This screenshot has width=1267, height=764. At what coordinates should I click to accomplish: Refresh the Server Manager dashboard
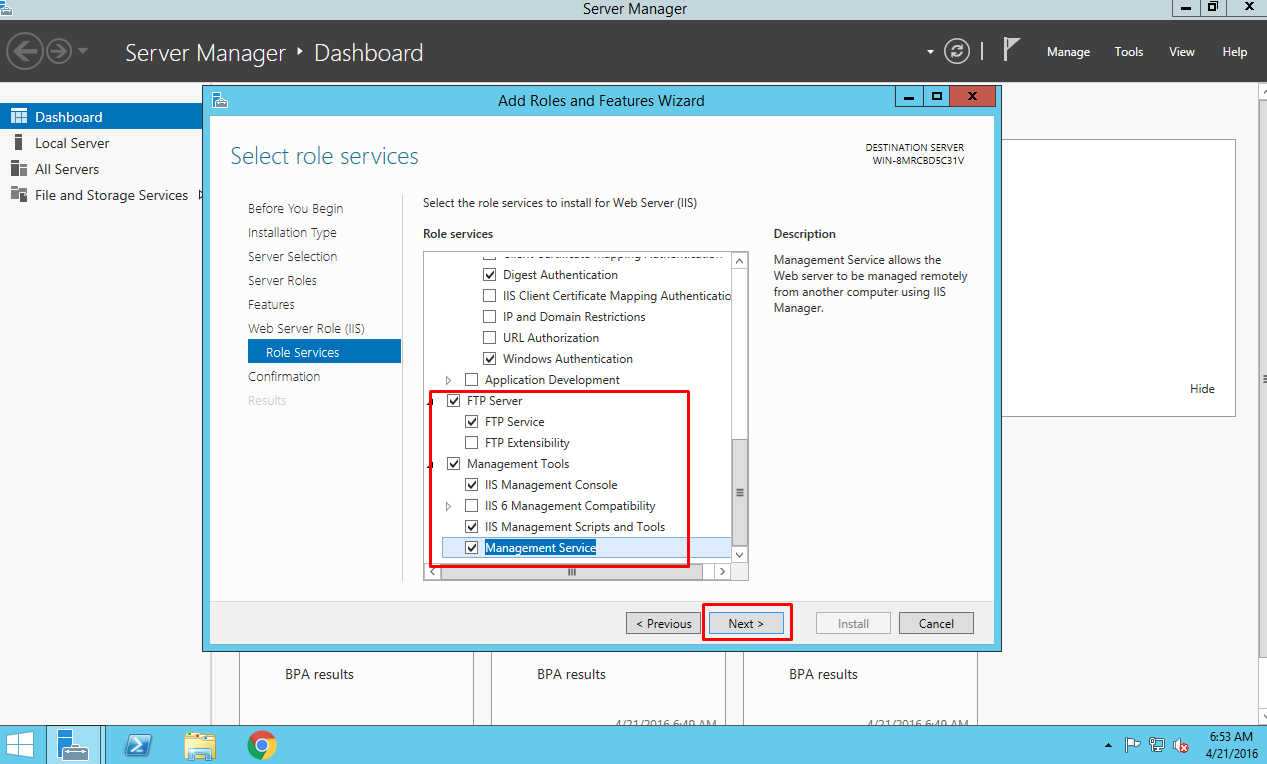(957, 52)
